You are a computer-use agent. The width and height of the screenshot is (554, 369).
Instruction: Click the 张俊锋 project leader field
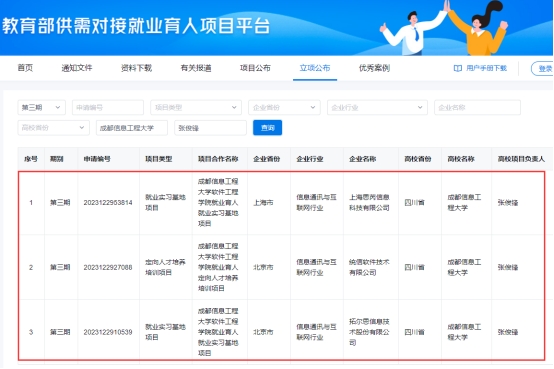(210, 128)
